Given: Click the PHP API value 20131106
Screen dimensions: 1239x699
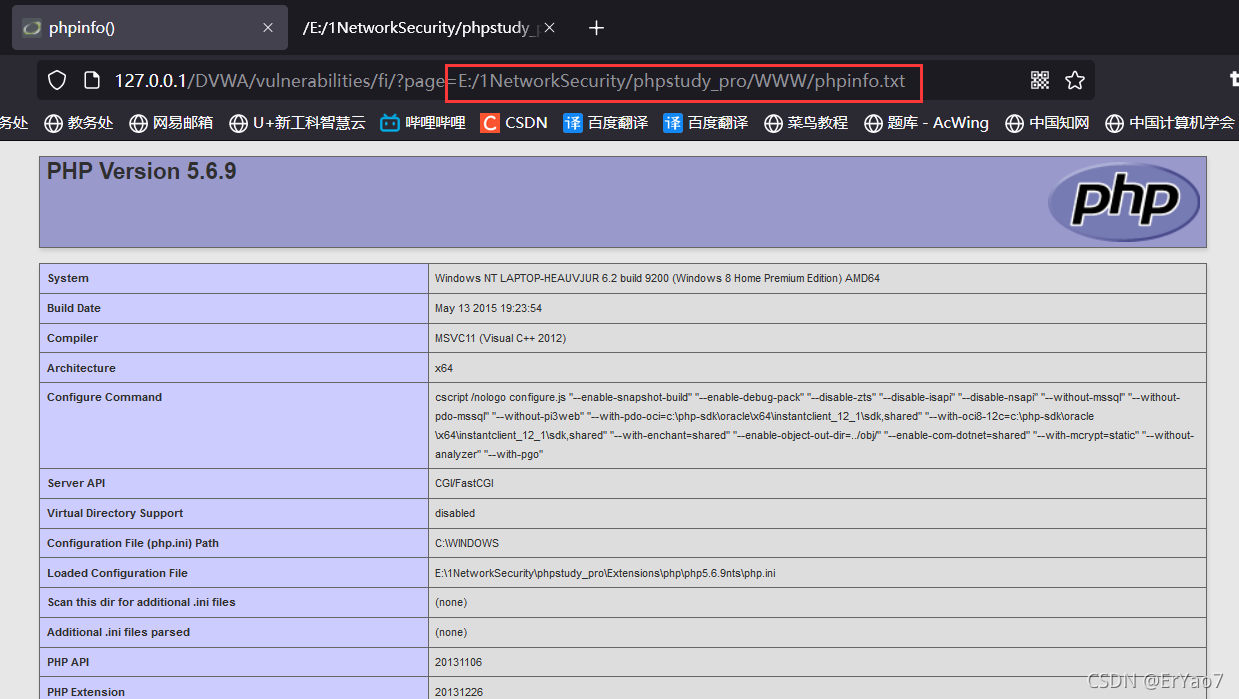Looking at the screenshot, I should click(x=458, y=662).
